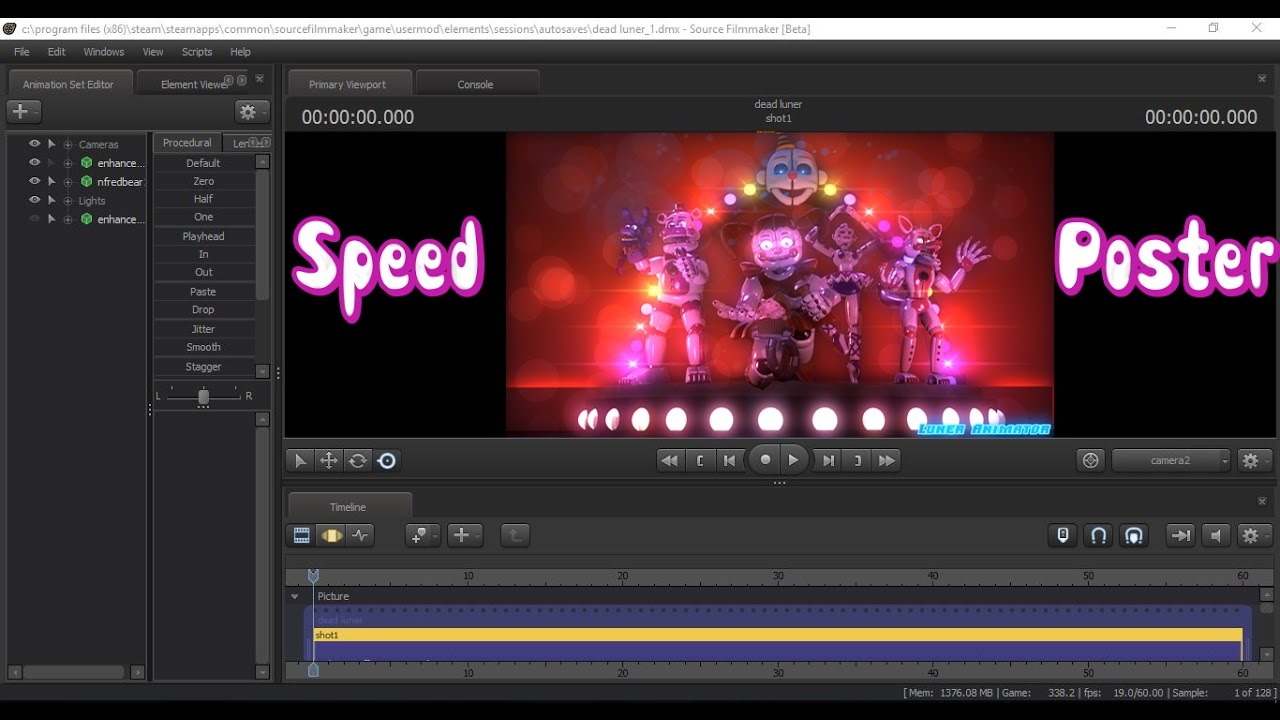
Task: Hide the Cameras group via eye icon
Action: 35,144
